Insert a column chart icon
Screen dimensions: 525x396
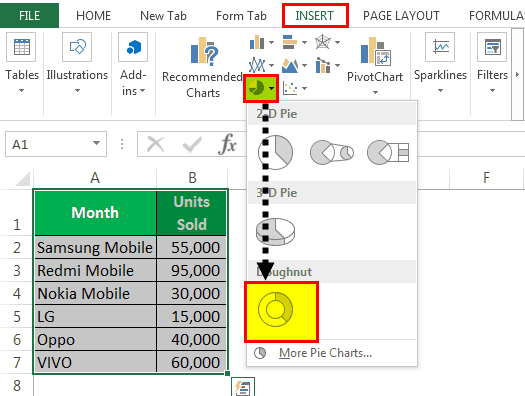coord(257,42)
